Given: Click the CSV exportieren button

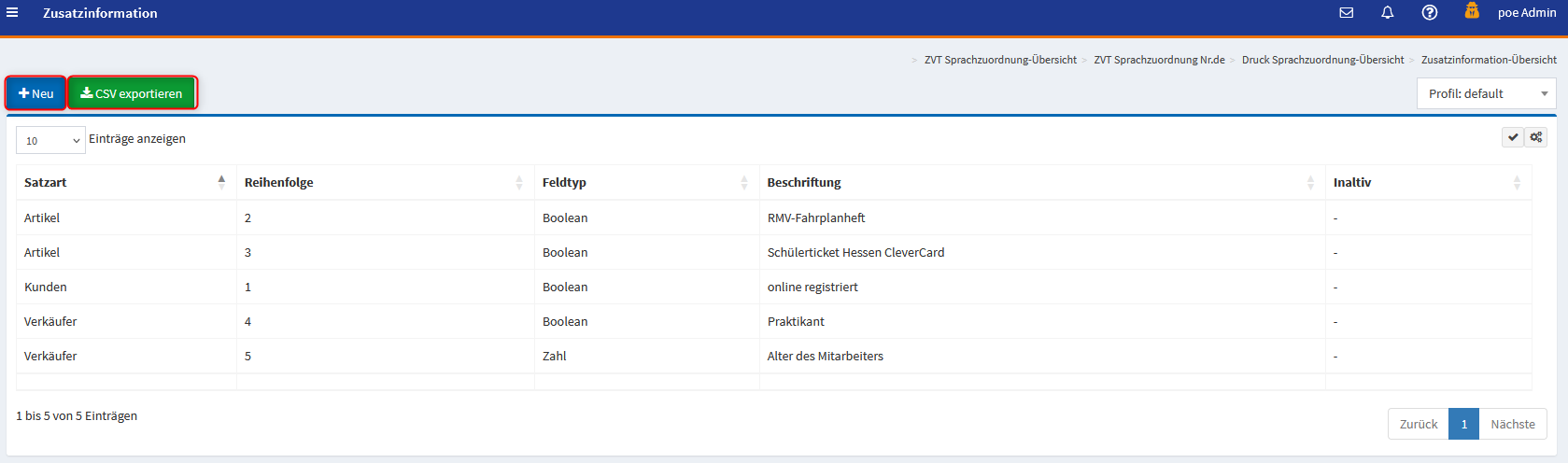Looking at the screenshot, I should [132, 93].
